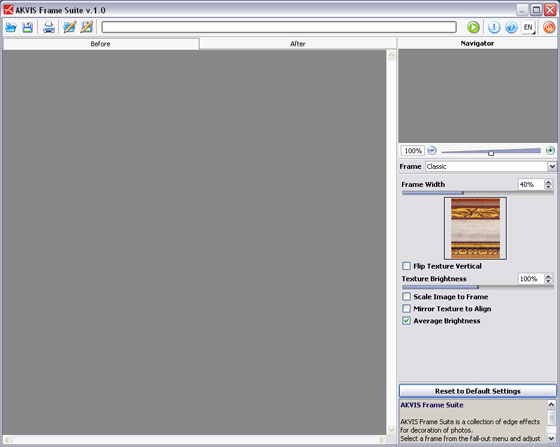560x447 pixels.
Task: Click Reset to Default Settings button
Action: point(478,391)
